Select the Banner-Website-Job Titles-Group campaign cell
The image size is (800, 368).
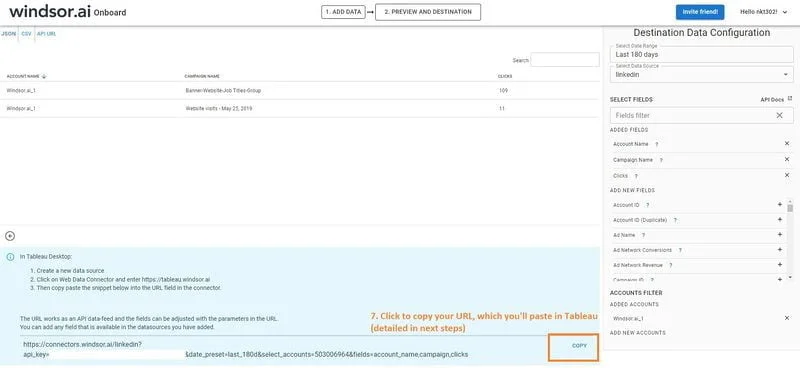click(x=223, y=90)
